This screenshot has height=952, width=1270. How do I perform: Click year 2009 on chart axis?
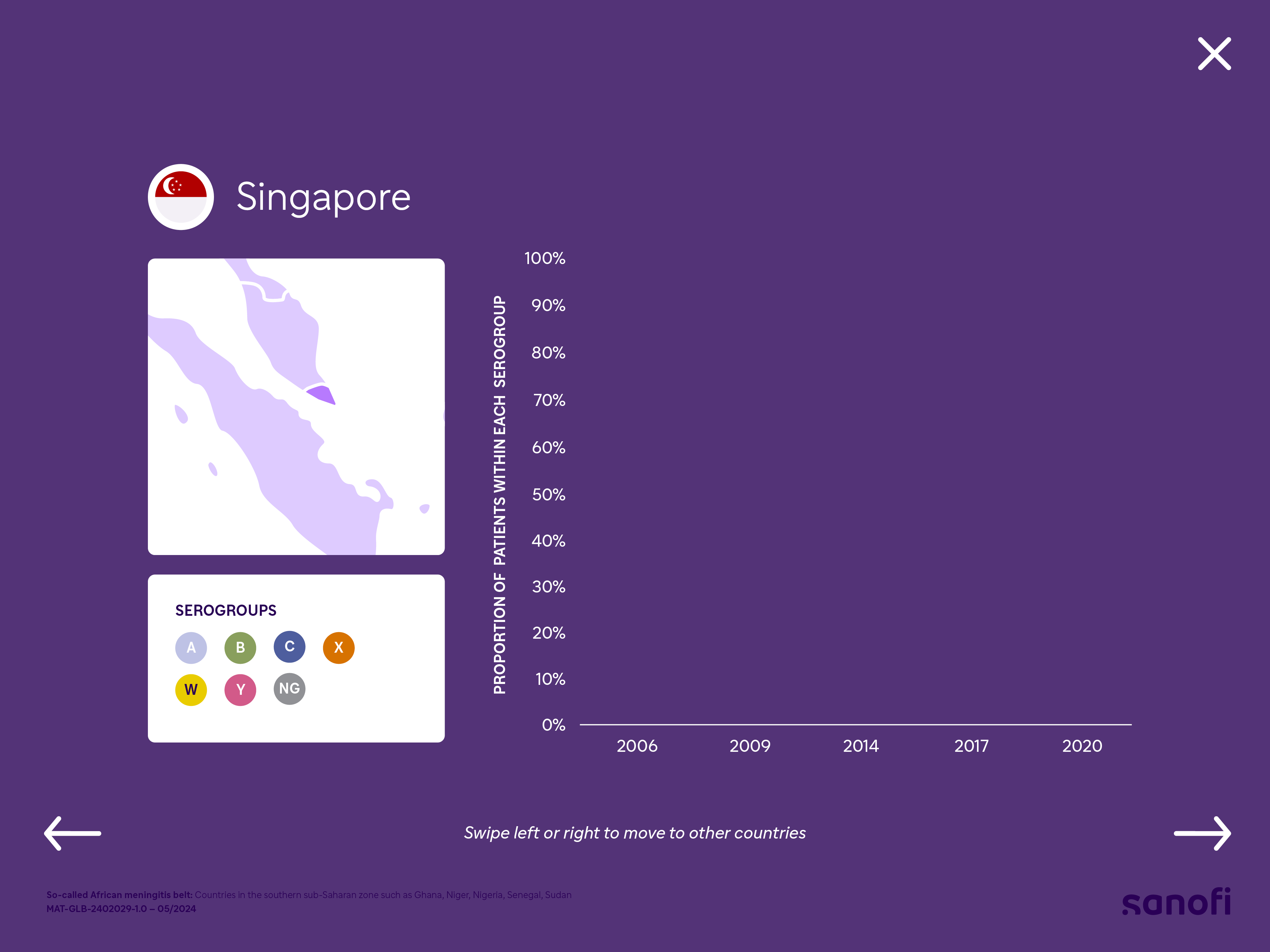point(750,745)
